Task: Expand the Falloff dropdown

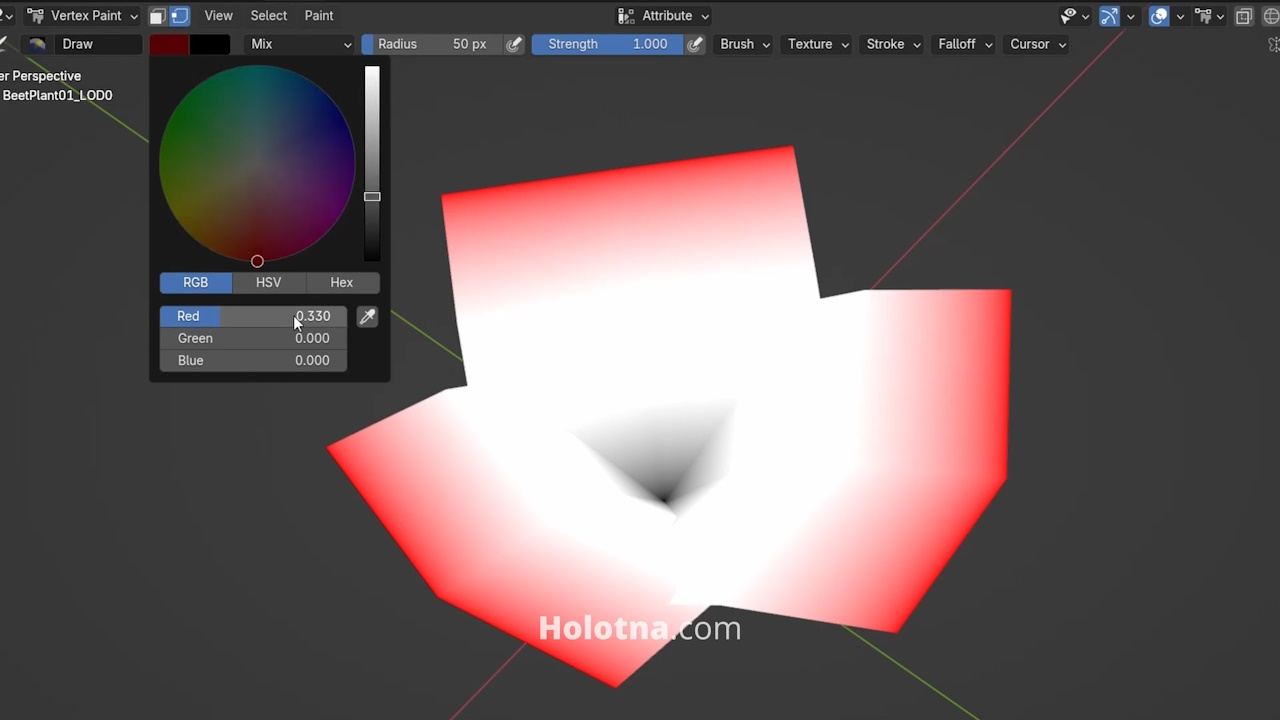Action: tap(965, 44)
